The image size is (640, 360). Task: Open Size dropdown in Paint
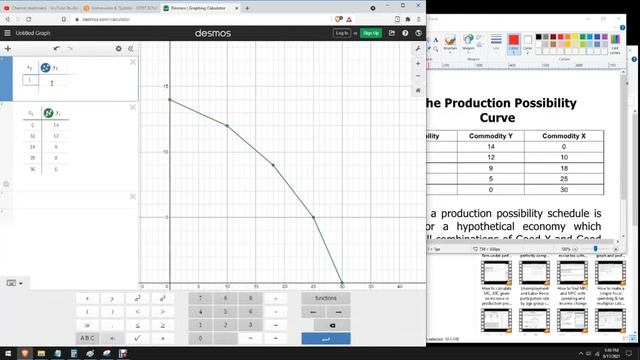pyautogui.click(x=496, y=43)
